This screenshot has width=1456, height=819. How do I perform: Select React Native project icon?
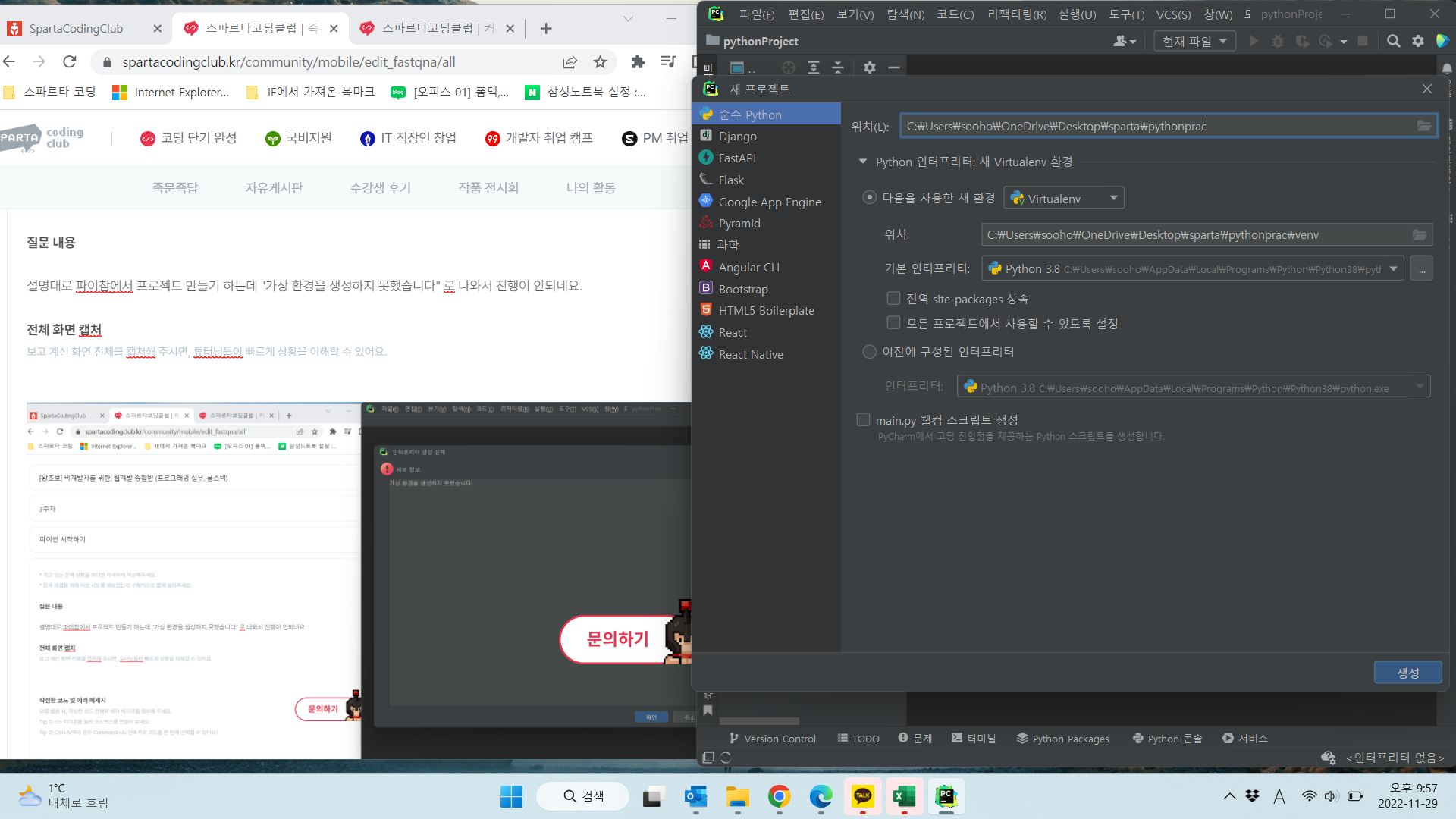pos(706,354)
